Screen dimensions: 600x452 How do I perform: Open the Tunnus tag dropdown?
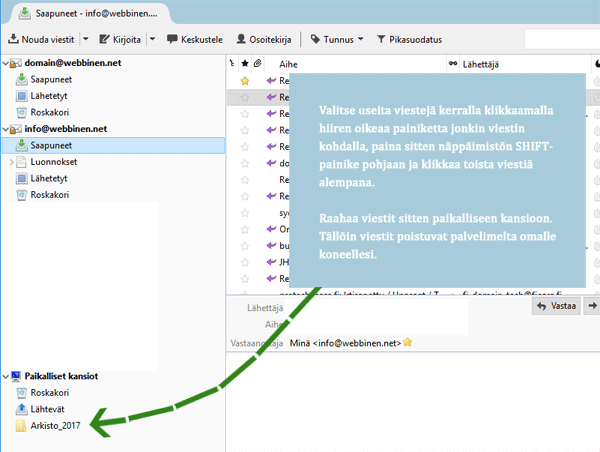pyautogui.click(x=337, y=39)
